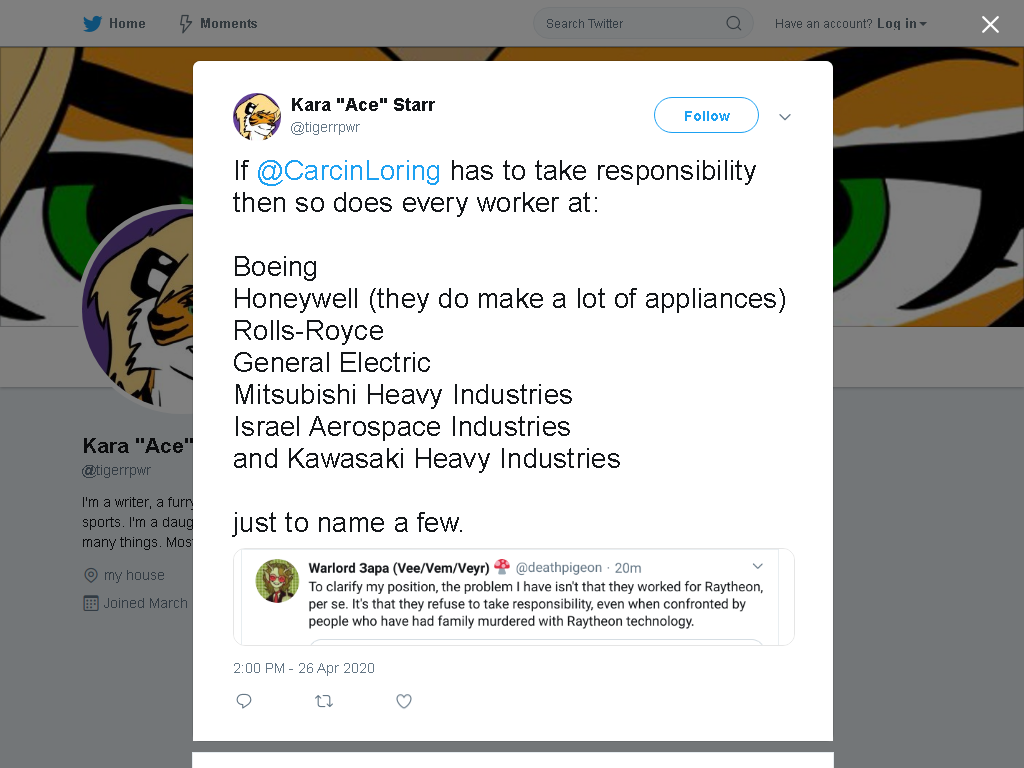Open the Moments lightning bolt icon
The height and width of the screenshot is (768, 1024).
click(185, 24)
